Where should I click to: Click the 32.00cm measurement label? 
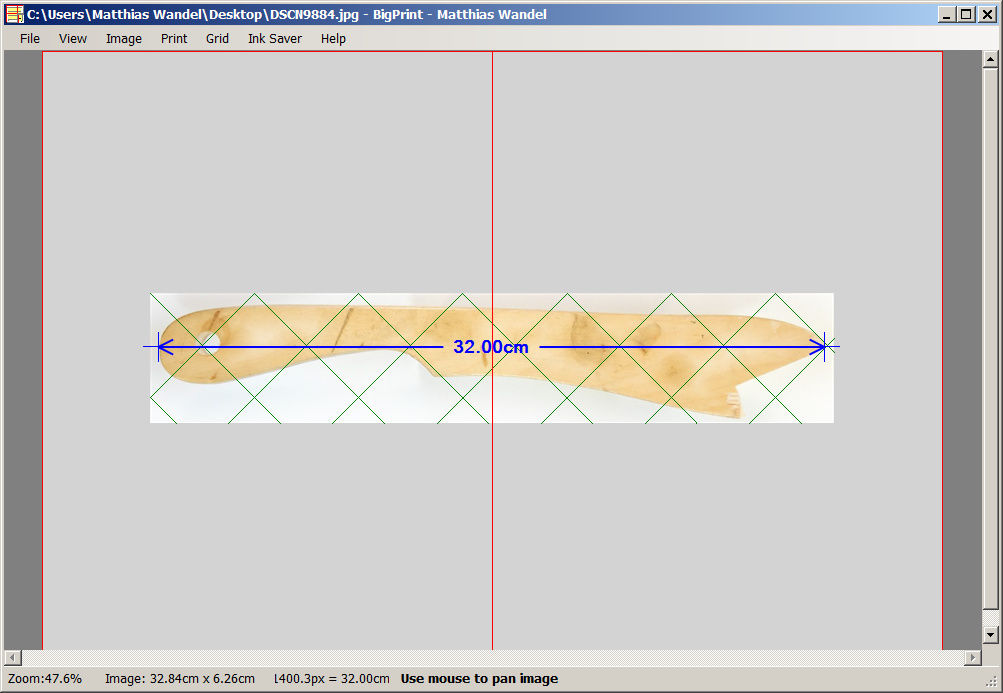tap(490, 348)
